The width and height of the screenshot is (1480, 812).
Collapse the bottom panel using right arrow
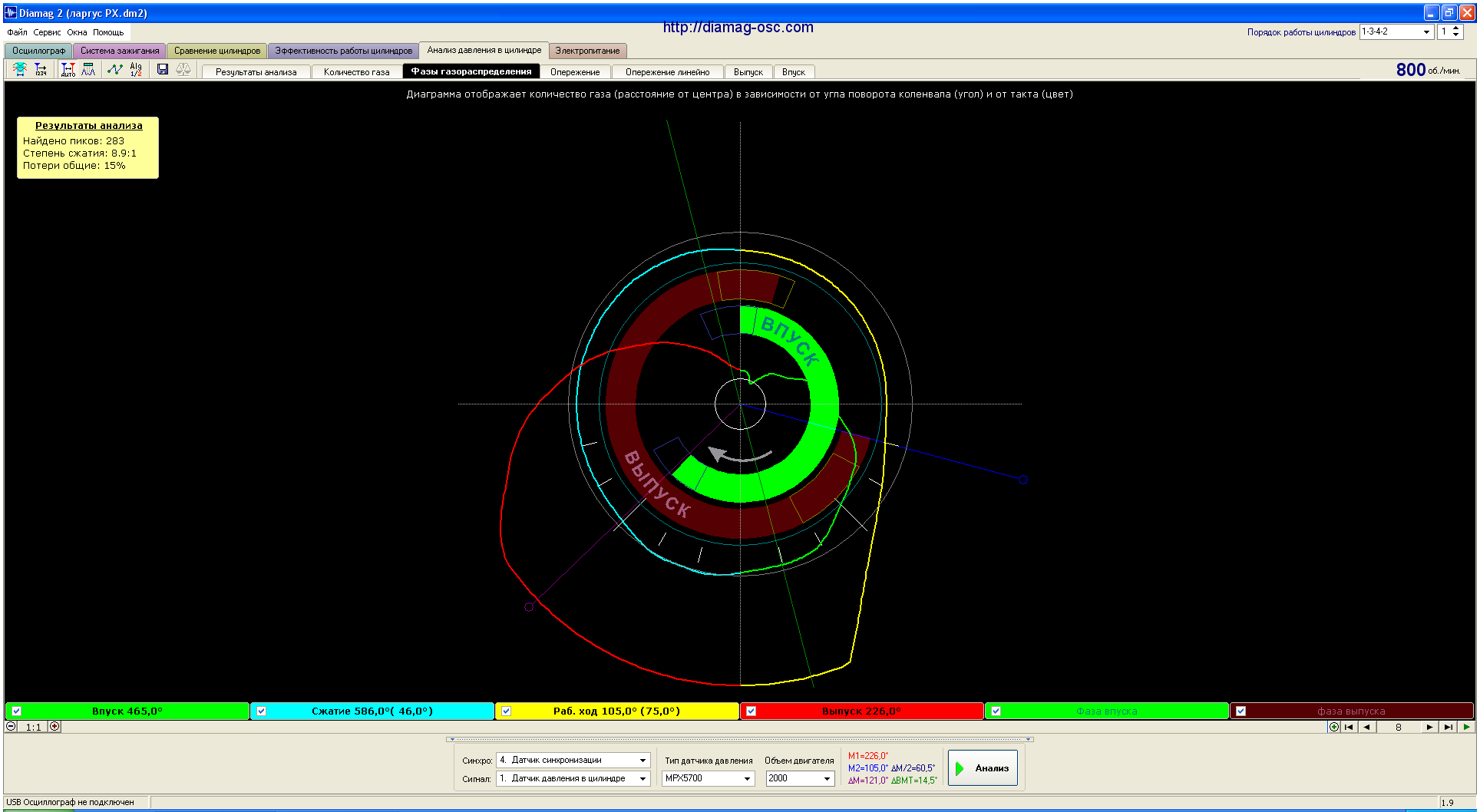tap(1028, 740)
